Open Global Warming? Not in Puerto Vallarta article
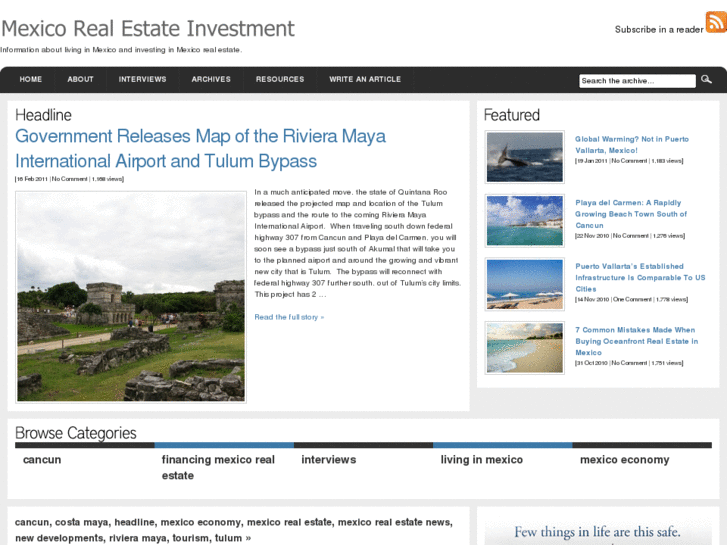The width and height of the screenshot is (727, 545). (631, 145)
